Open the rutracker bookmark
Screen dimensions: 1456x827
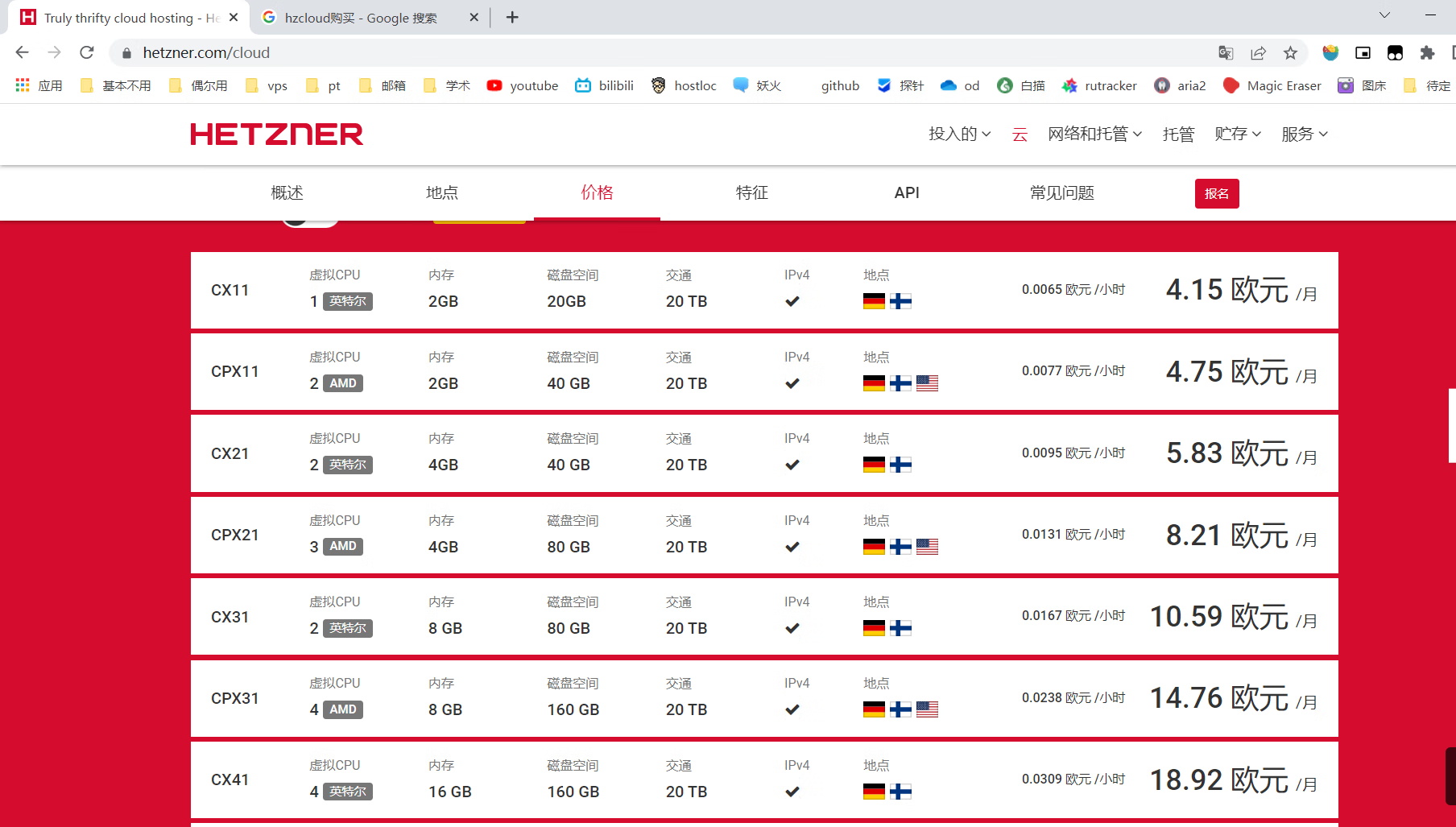click(x=1099, y=85)
